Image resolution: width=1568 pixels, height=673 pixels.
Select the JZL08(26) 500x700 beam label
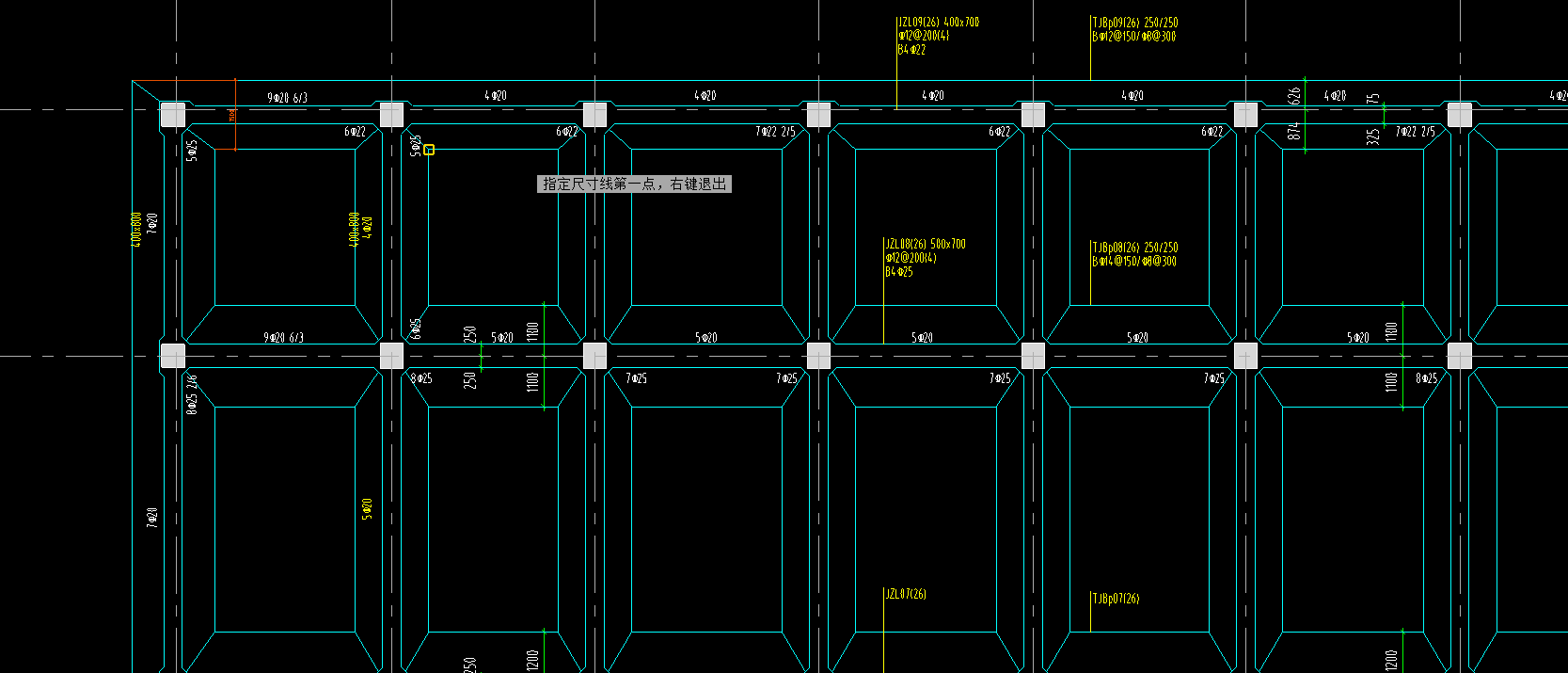(x=926, y=244)
